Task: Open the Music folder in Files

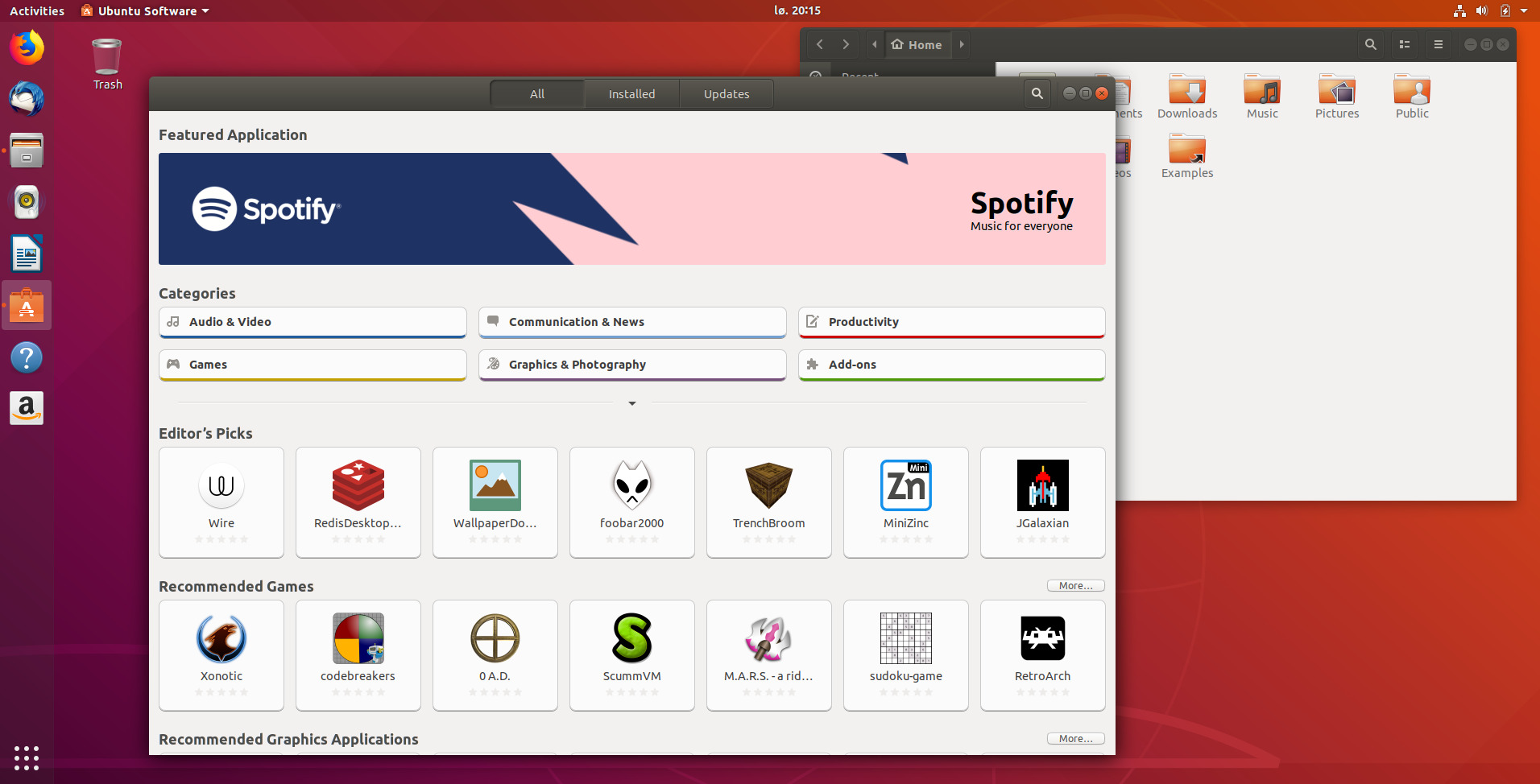Action: (x=1262, y=97)
